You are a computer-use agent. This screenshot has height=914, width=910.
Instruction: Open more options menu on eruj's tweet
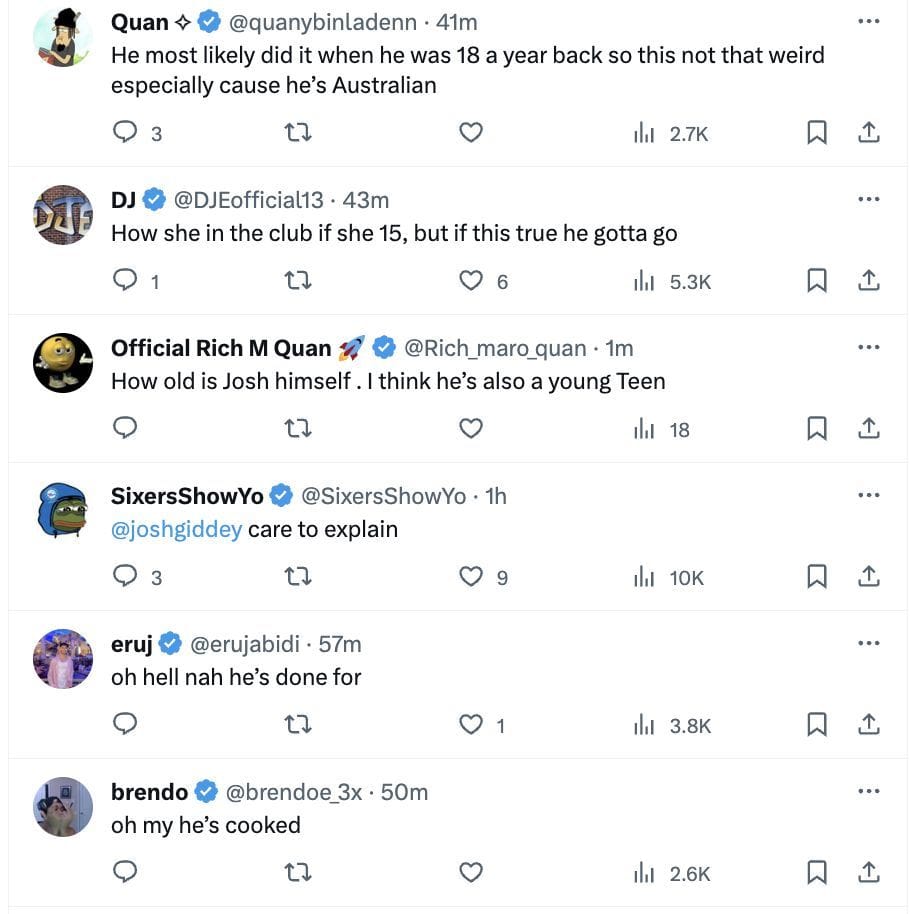click(x=869, y=644)
